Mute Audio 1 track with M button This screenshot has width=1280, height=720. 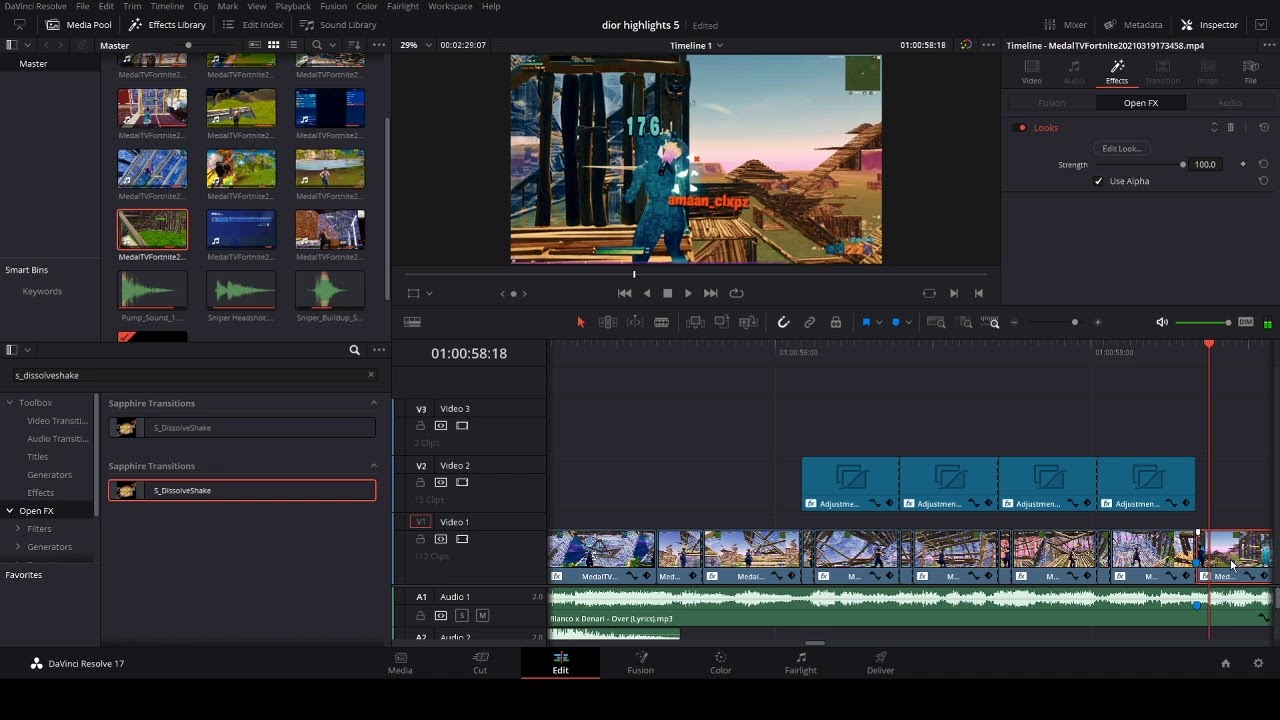pyautogui.click(x=482, y=616)
